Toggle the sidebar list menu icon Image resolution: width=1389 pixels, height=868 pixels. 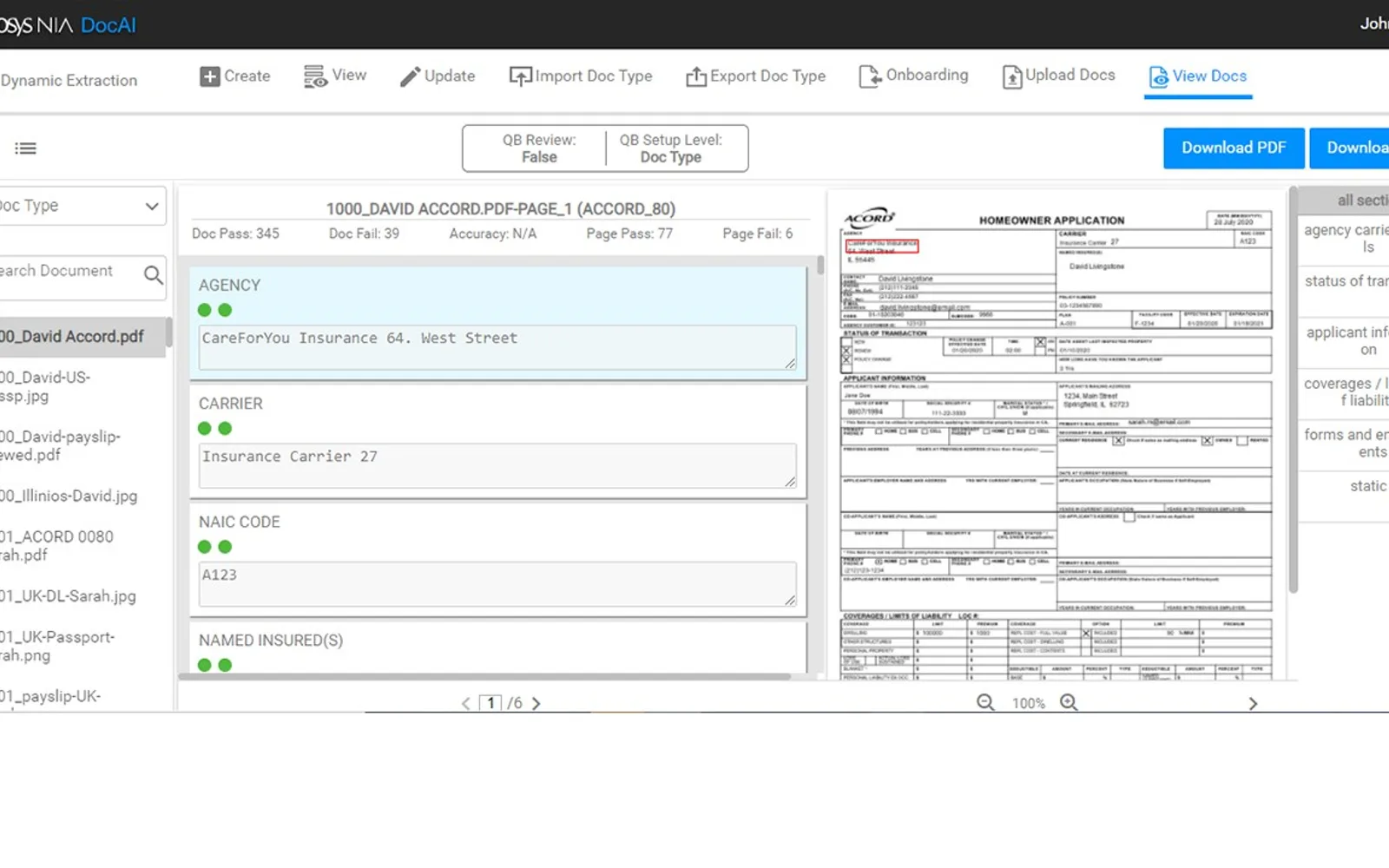click(x=26, y=148)
